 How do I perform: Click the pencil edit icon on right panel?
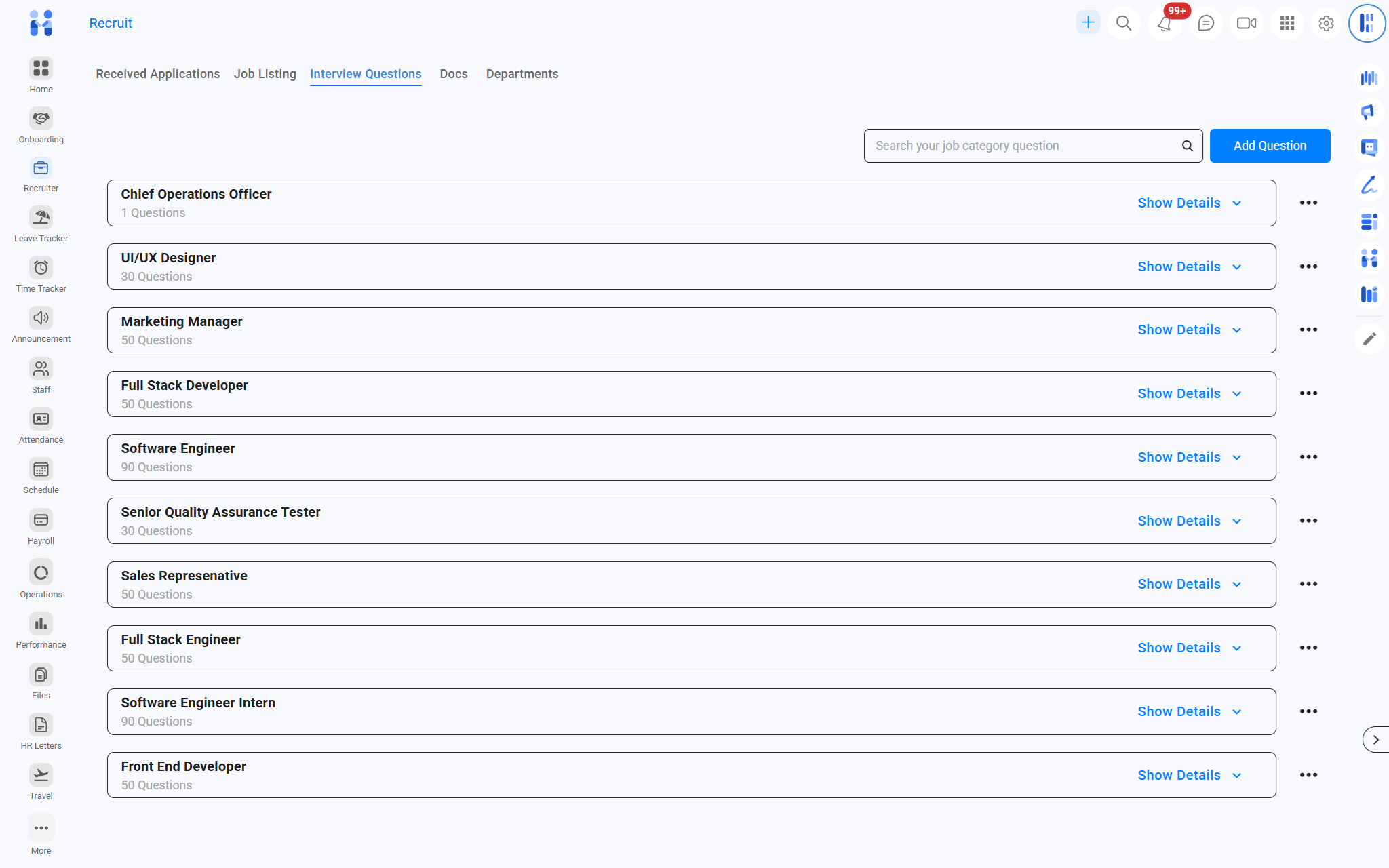coord(1369,338)
